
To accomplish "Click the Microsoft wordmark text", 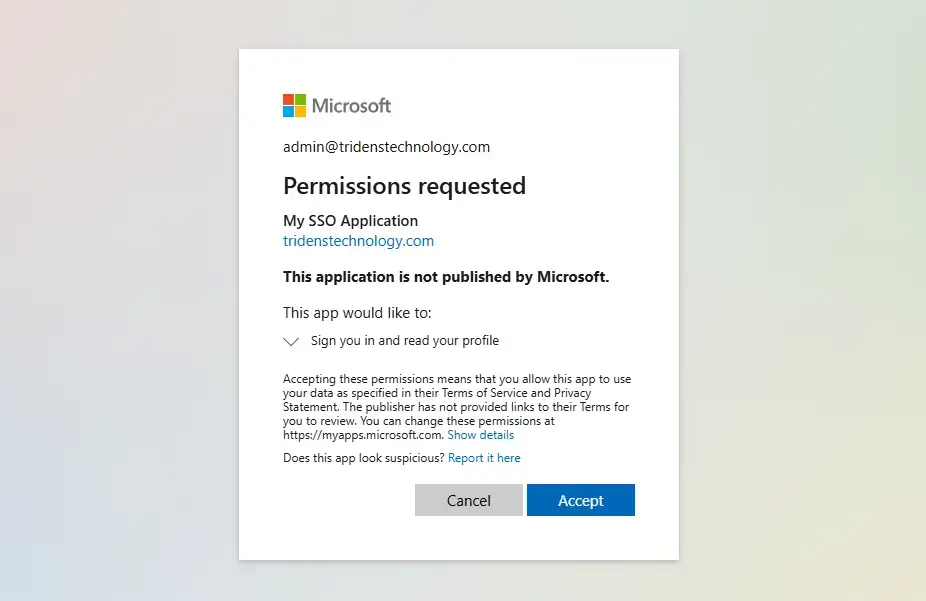I will (351, 106).
